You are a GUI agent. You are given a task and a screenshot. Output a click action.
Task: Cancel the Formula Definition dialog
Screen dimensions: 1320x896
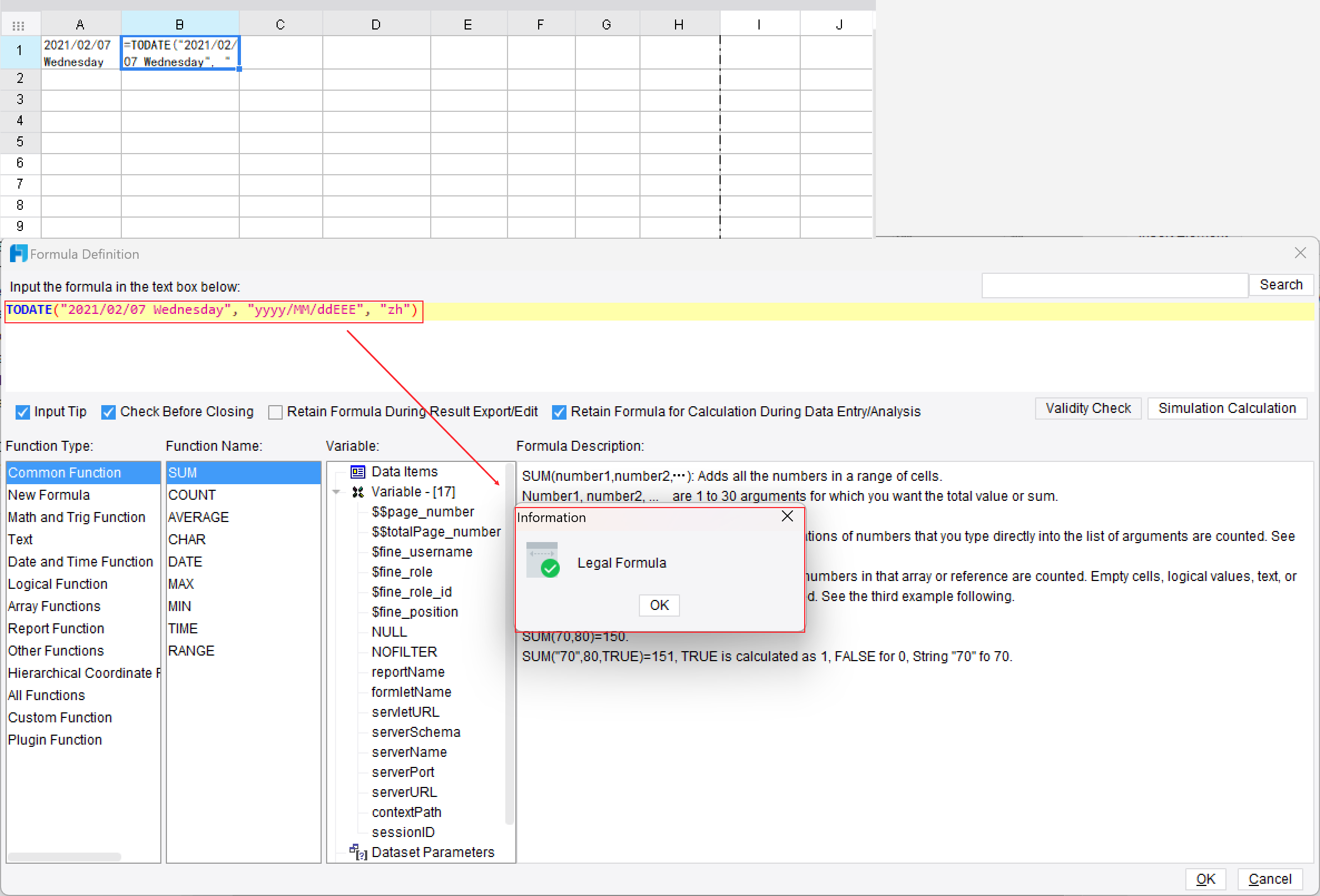pyautogui.click(x=1269, y=879)
